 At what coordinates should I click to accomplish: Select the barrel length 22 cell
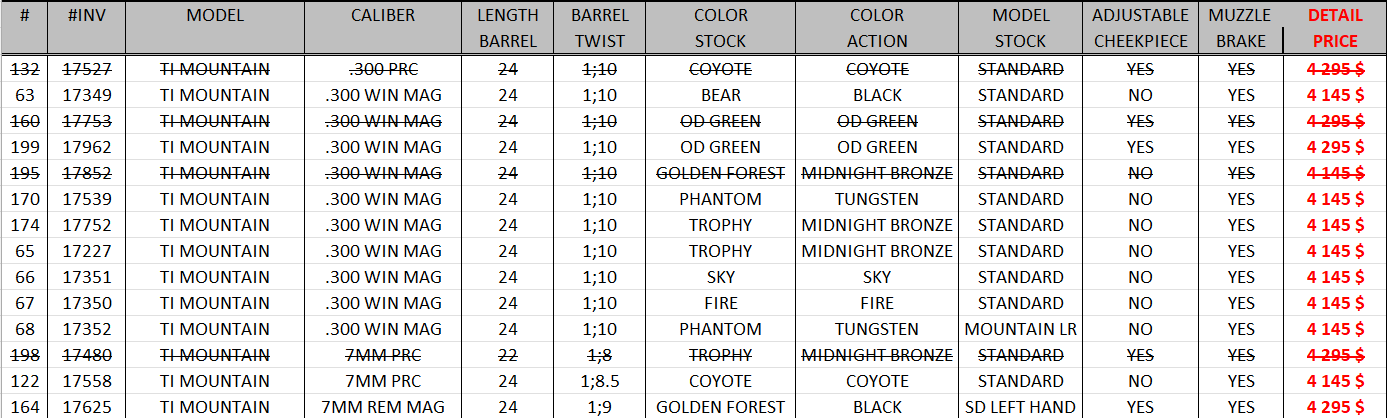tap(508, 355)
